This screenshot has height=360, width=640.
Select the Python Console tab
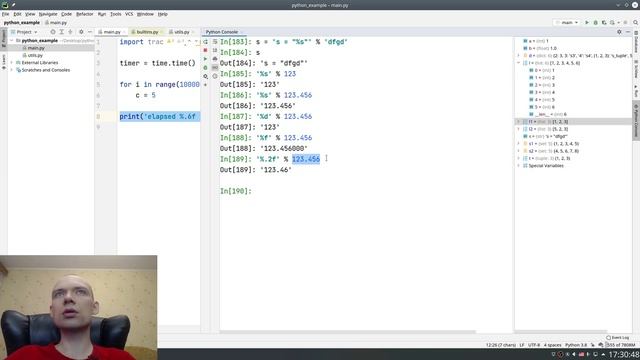222,32
